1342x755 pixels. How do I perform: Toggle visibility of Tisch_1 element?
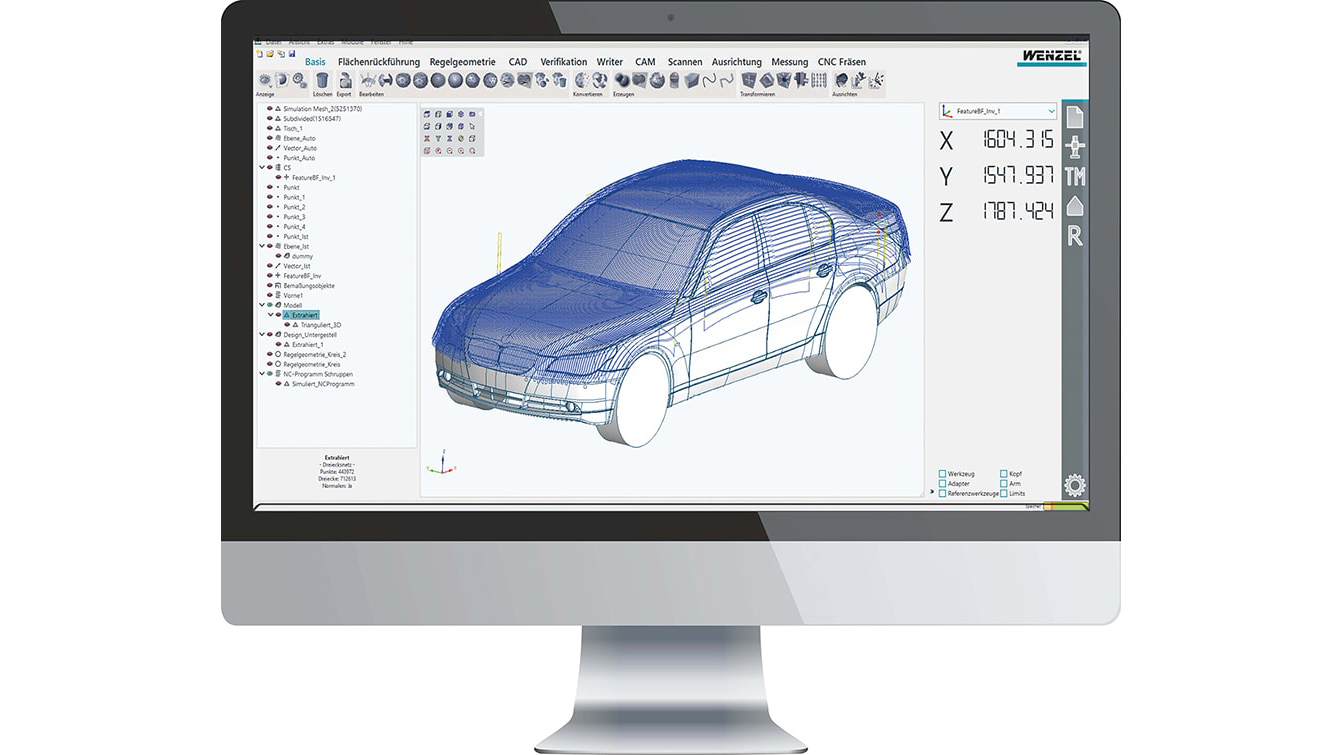coord(270,129)
